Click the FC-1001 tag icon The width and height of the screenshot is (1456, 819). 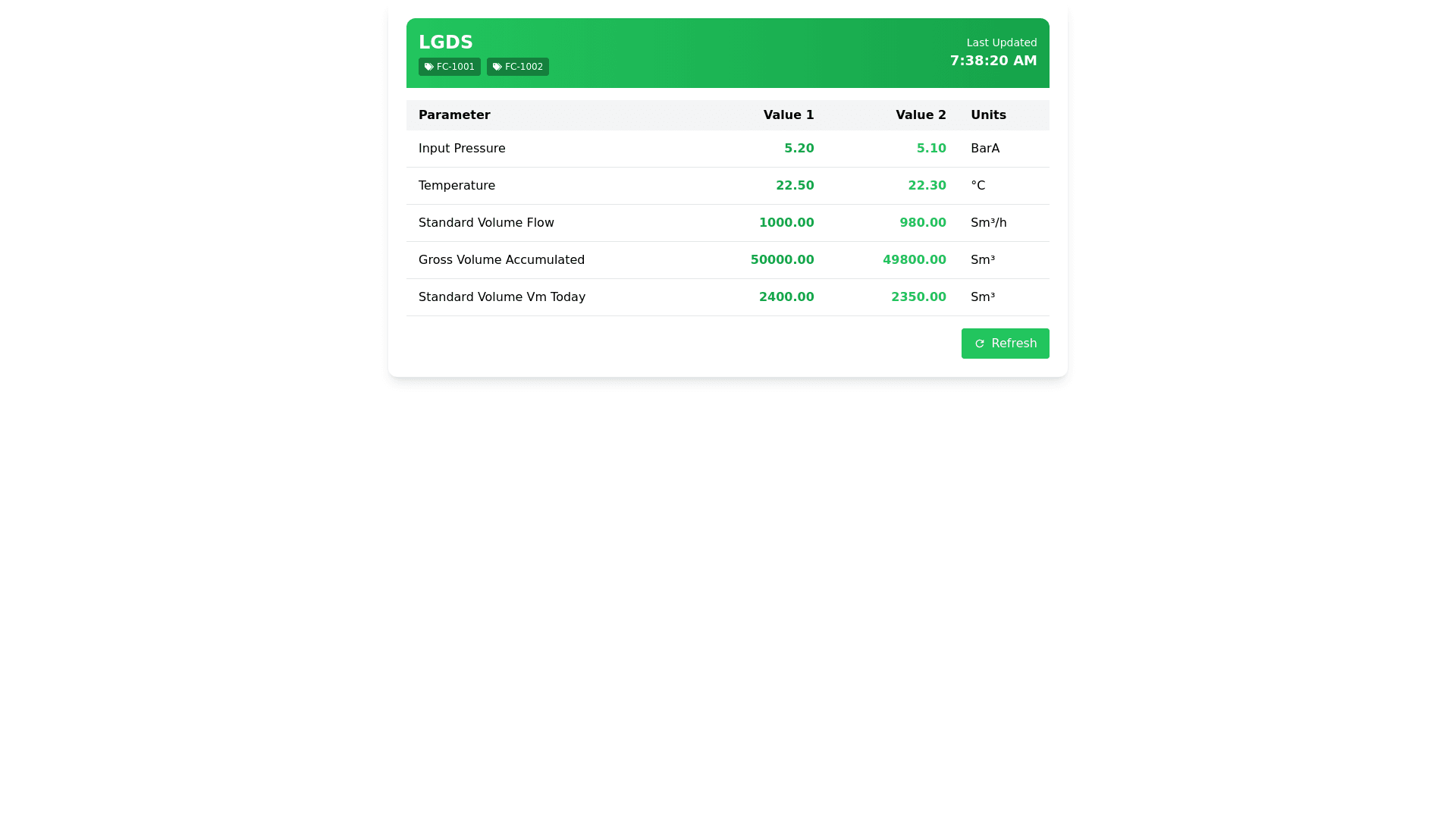point(429,67)
